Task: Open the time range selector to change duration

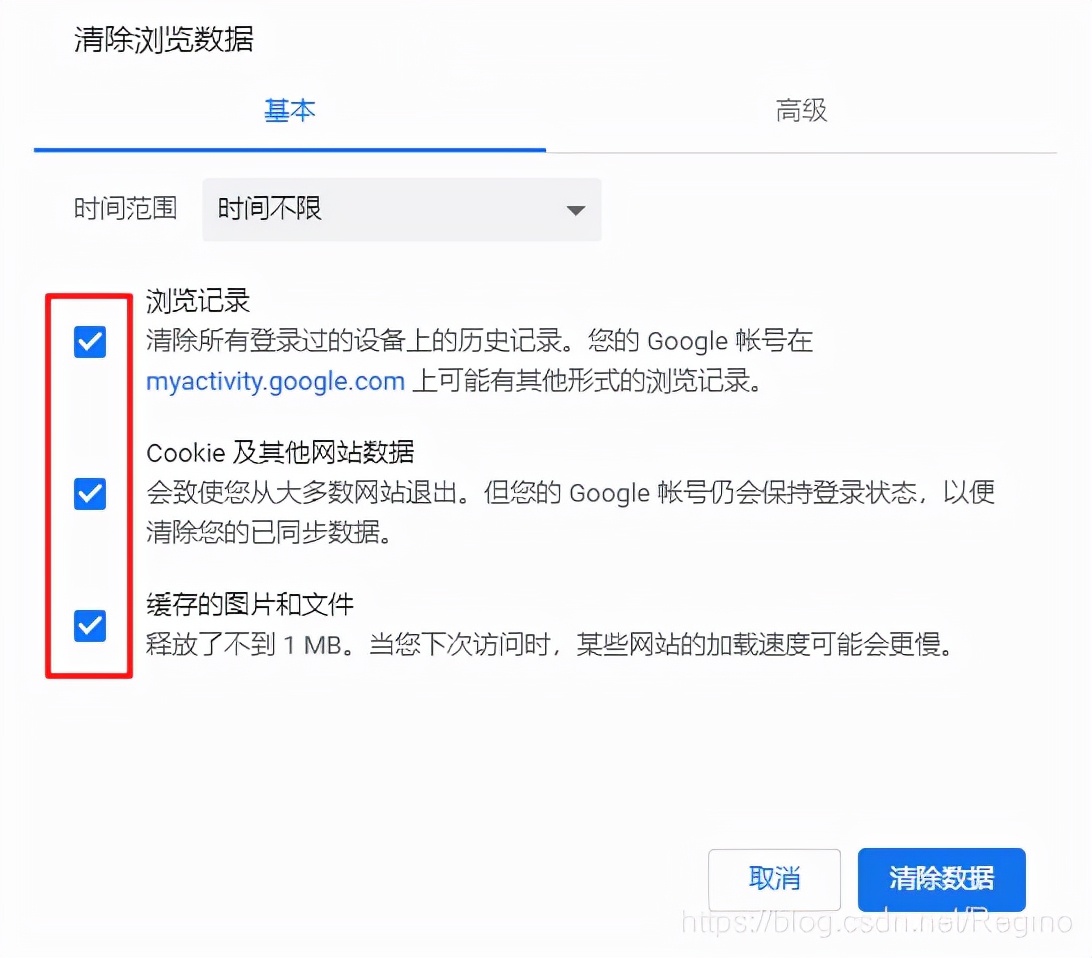Action: (x=402, y=210)
